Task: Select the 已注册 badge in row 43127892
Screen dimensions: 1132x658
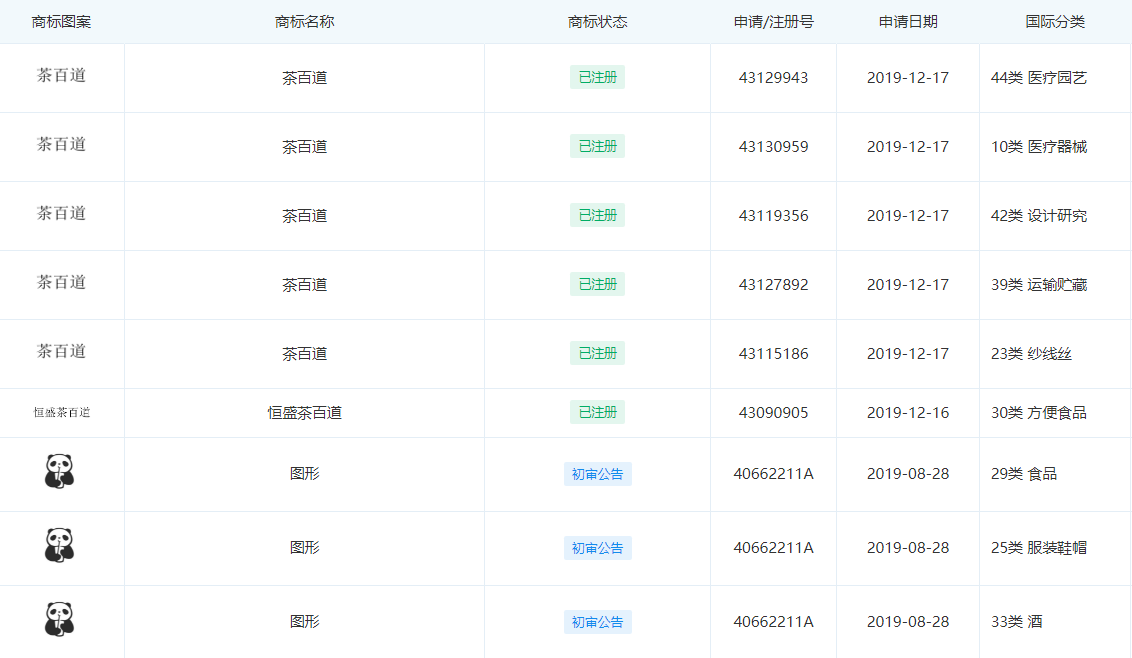Action: [x=598, y=285]
